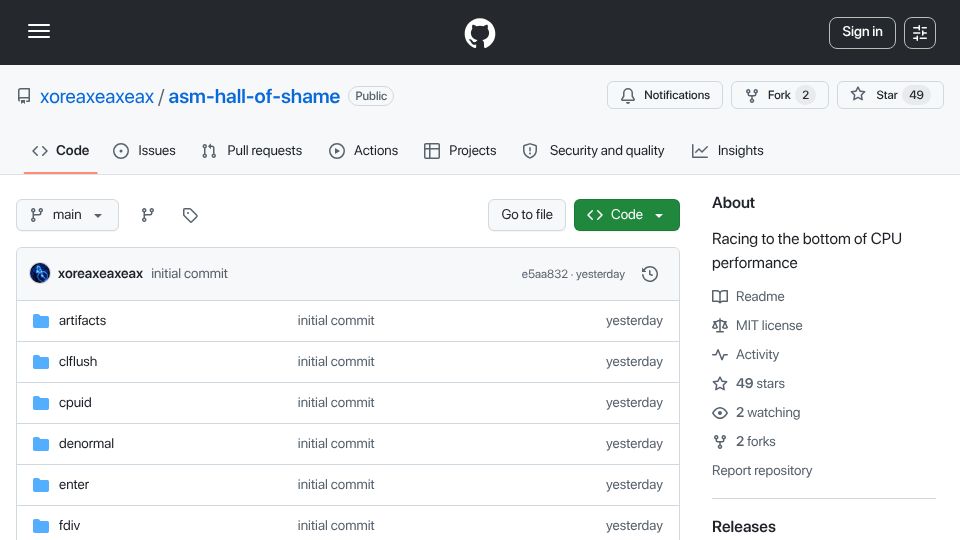Switch to the Issues tab
Screen dimensions: 960x540
click(144, 151)
